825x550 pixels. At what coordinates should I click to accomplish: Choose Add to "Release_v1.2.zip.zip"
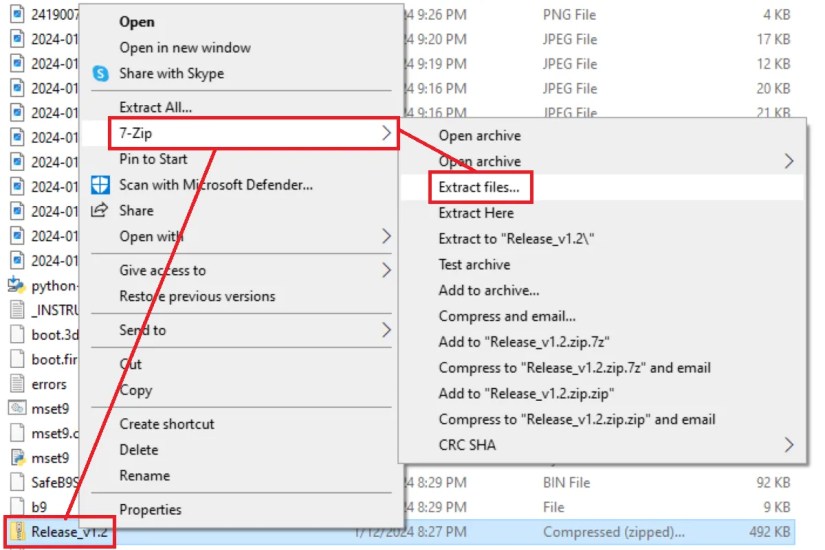[526, 393]
